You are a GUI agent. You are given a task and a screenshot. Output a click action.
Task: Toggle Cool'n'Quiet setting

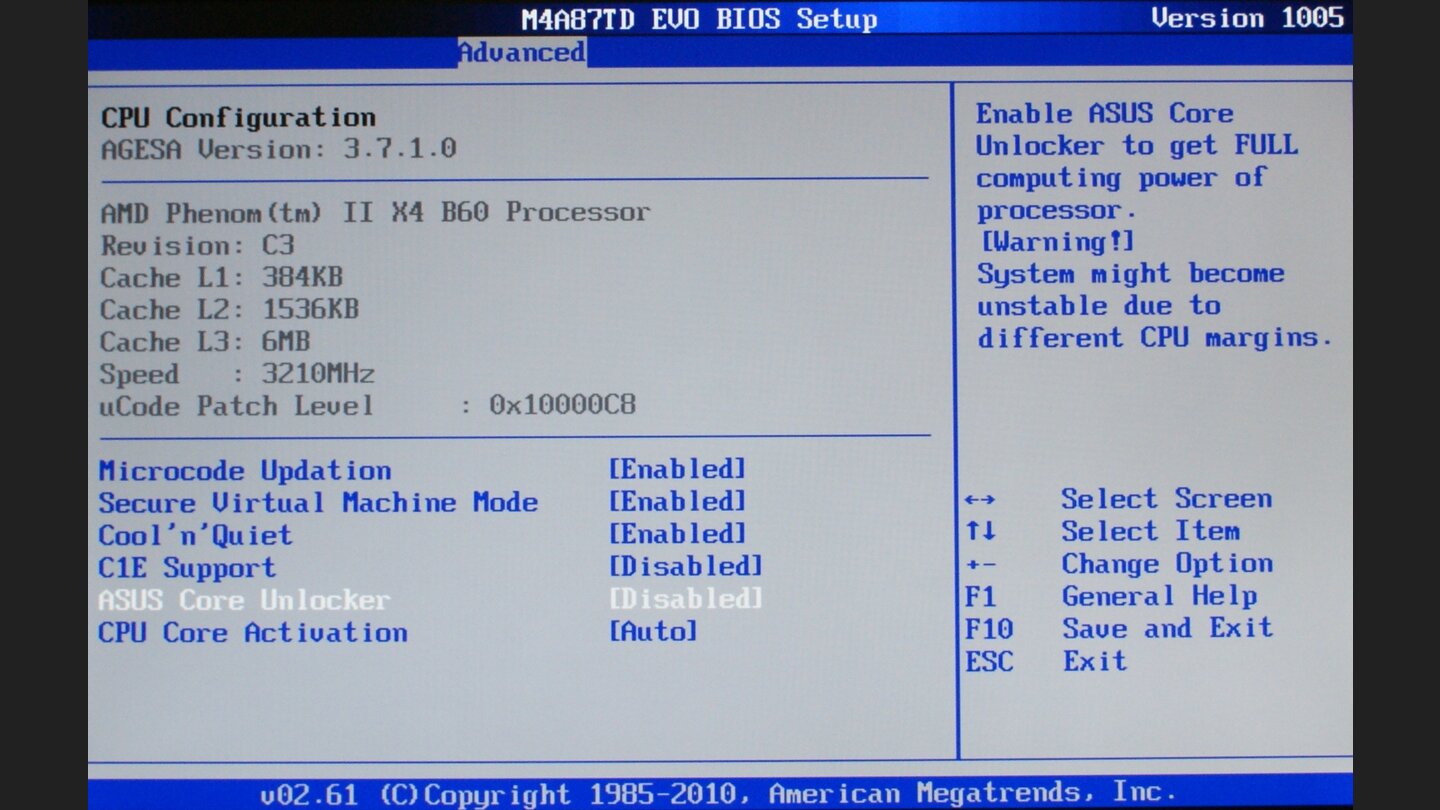click(195, 534)
